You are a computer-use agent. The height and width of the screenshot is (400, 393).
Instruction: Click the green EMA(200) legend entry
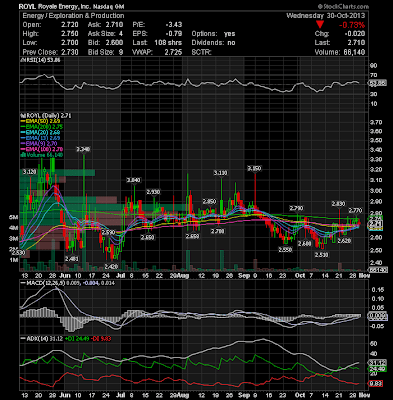(x=41, y=127)
